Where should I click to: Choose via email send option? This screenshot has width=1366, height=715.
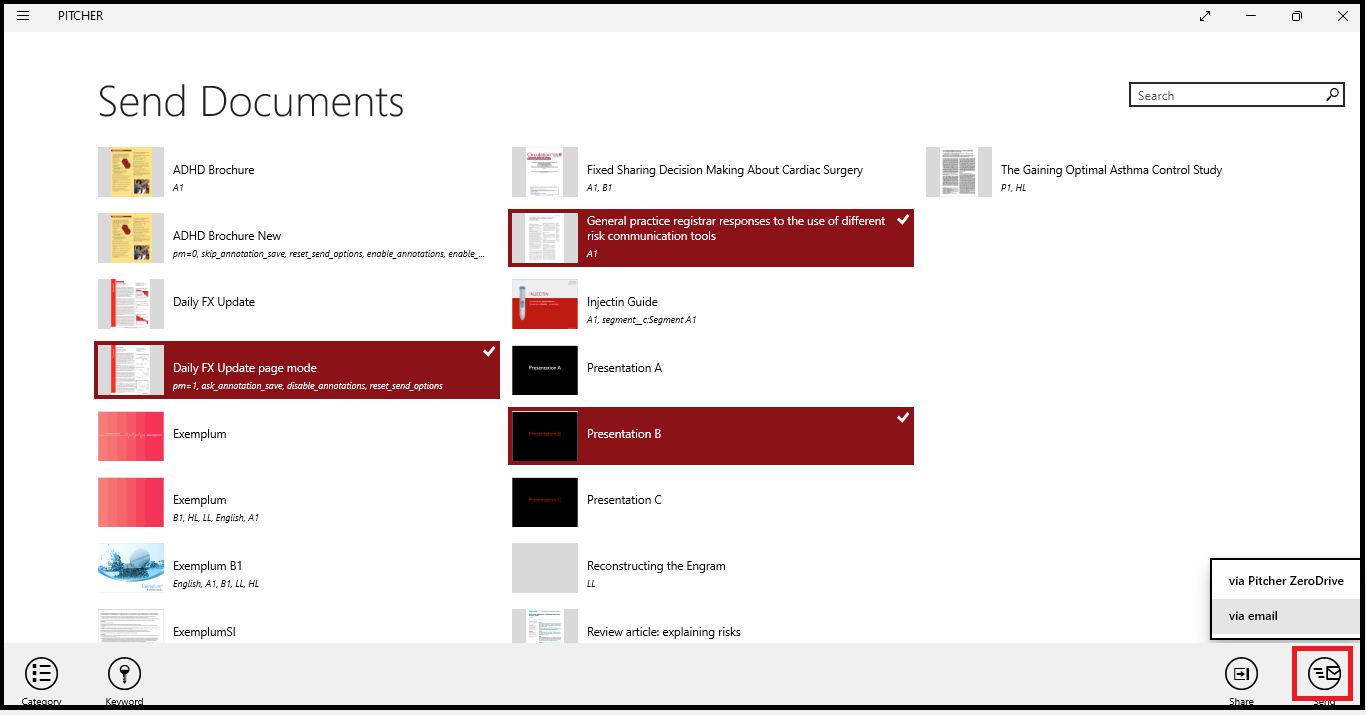pyautogui.click(x=1285, y=616)
